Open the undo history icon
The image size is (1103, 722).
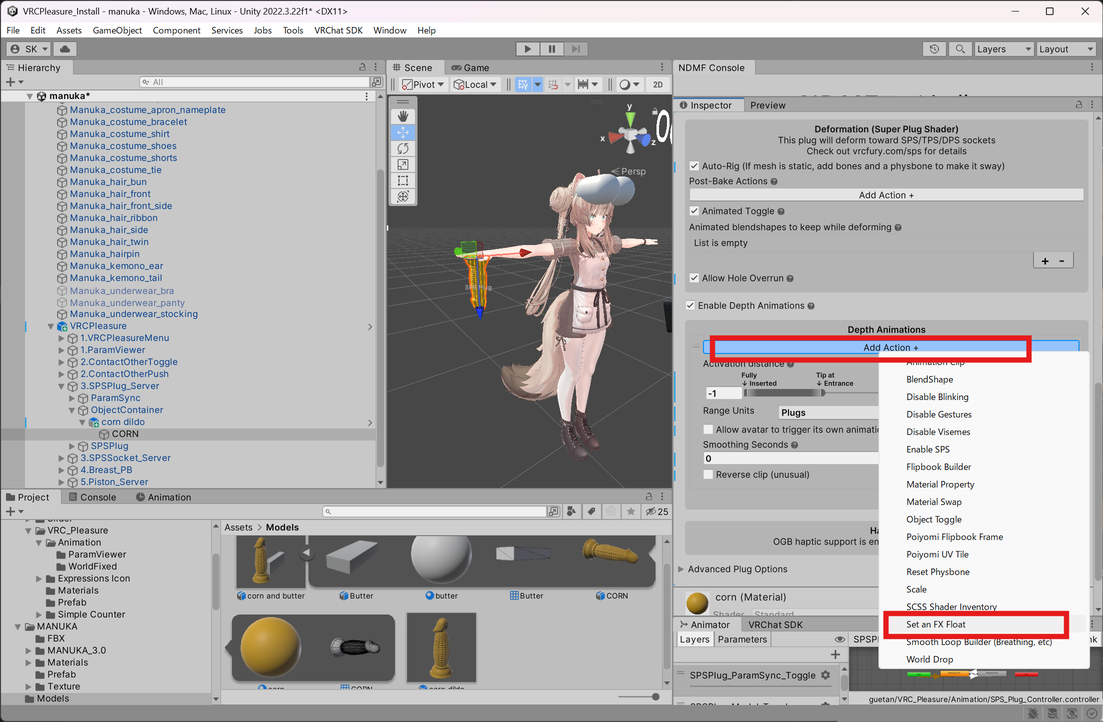(934, 49)
